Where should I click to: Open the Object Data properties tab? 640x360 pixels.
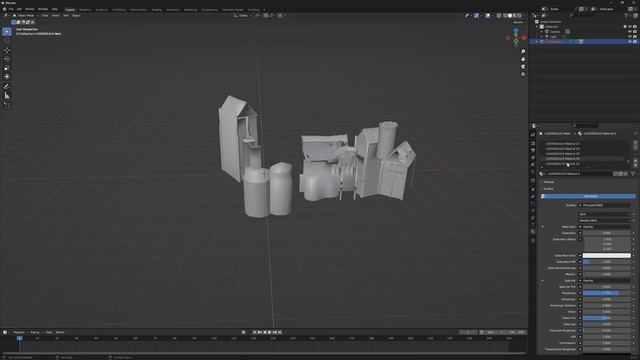click(x=533, y=224)
